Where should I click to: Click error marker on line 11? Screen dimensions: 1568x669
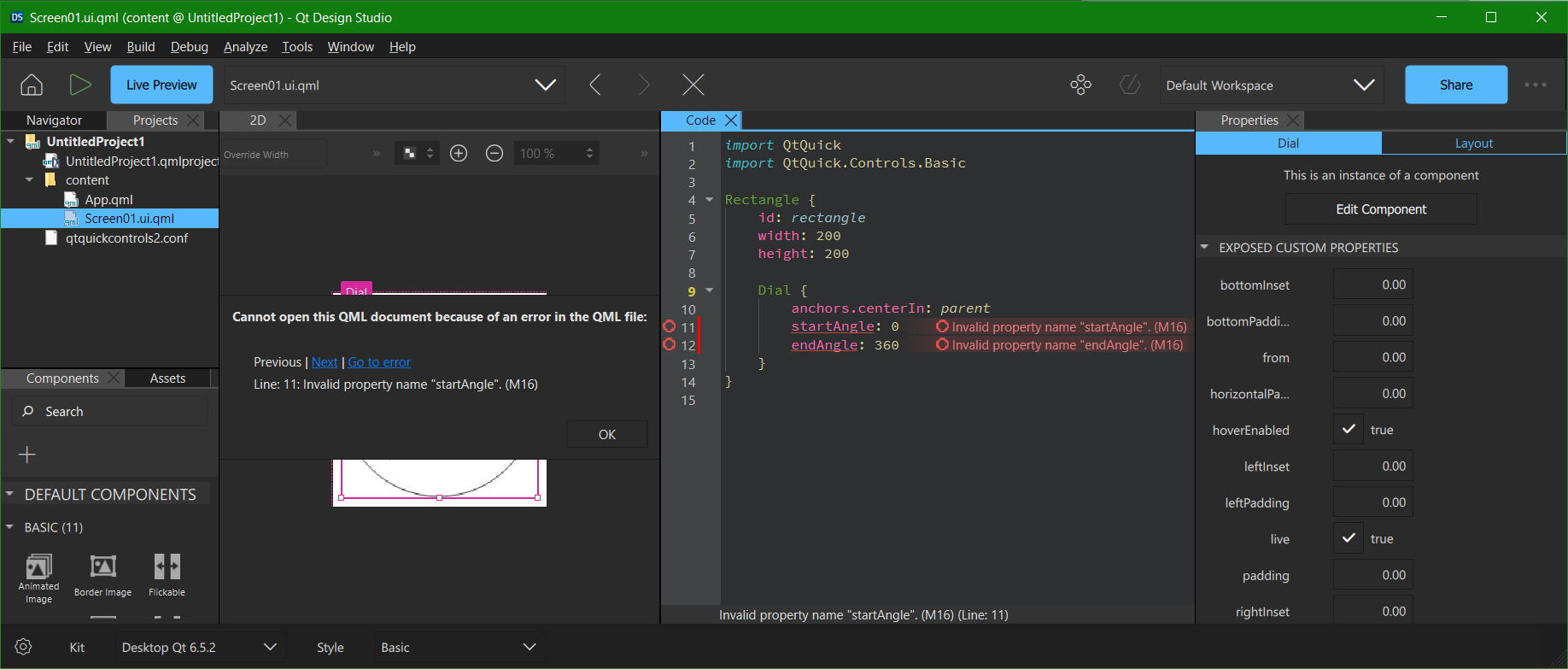(670, 326)
